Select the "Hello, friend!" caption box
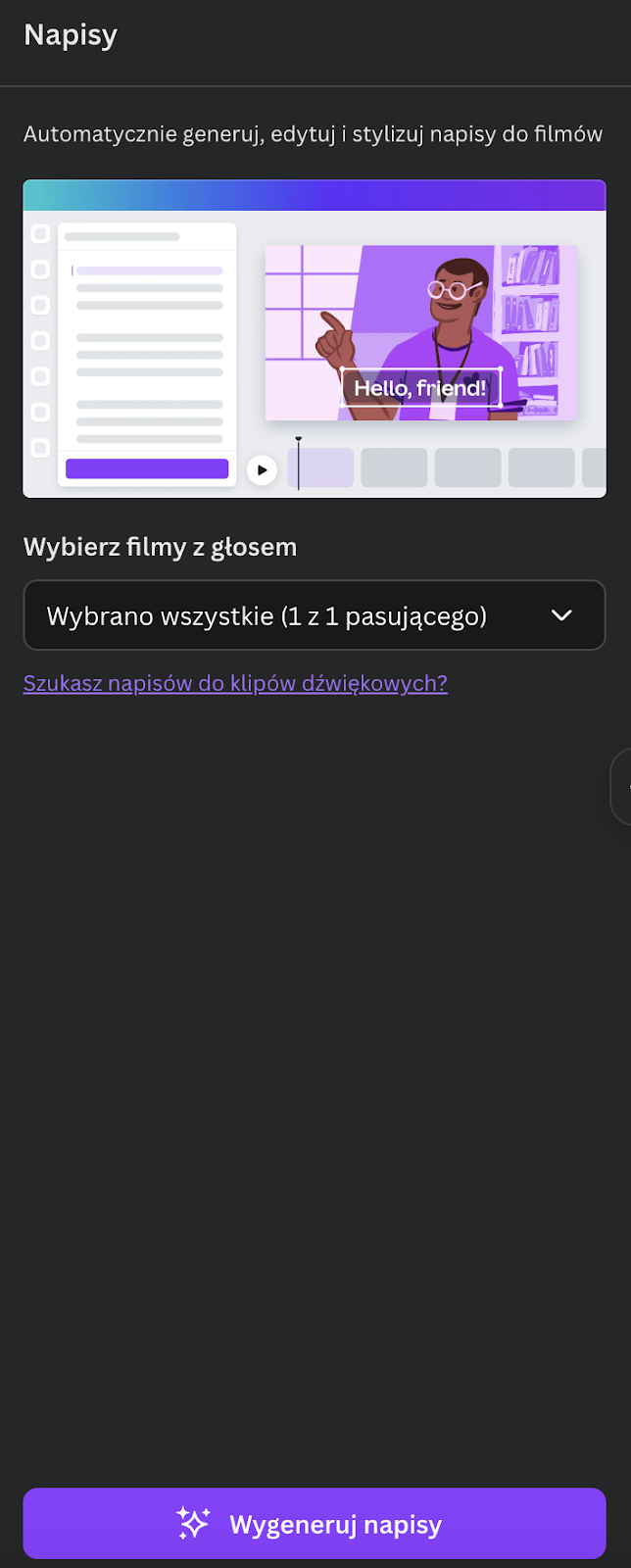The height and width of the screenshot is (1568, 631). click(420, 388)
